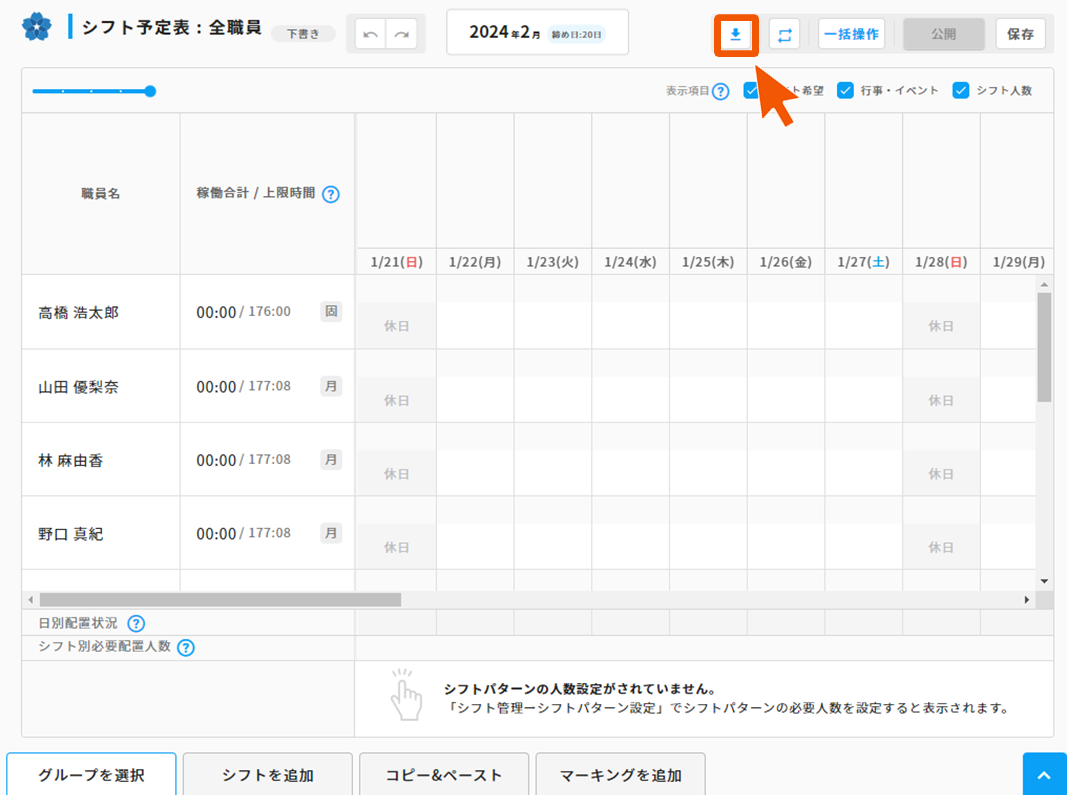Click help icon next to 日別配置状況
Screen dimensions: 1067x800
coord(136,623)
